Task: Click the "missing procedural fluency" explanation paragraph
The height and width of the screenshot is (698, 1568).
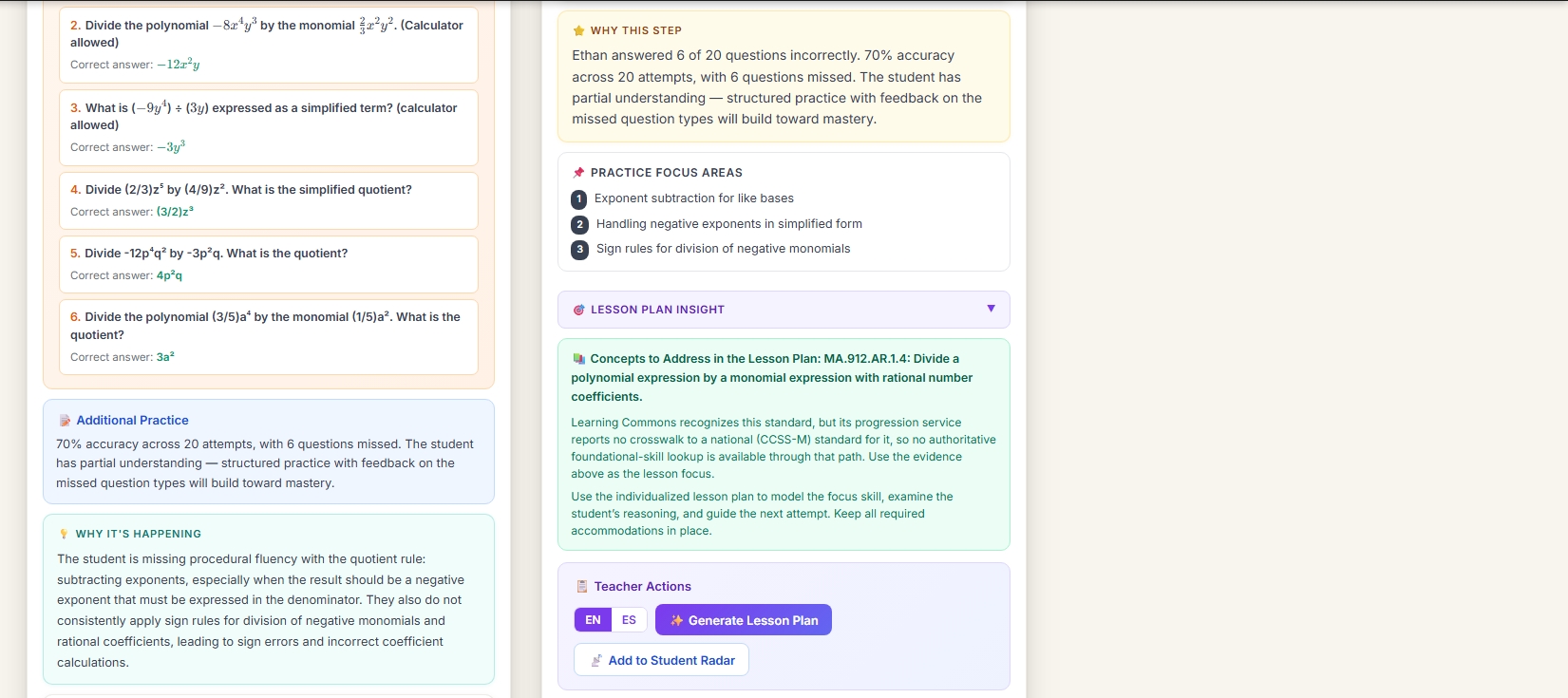Action: point(261,611)
